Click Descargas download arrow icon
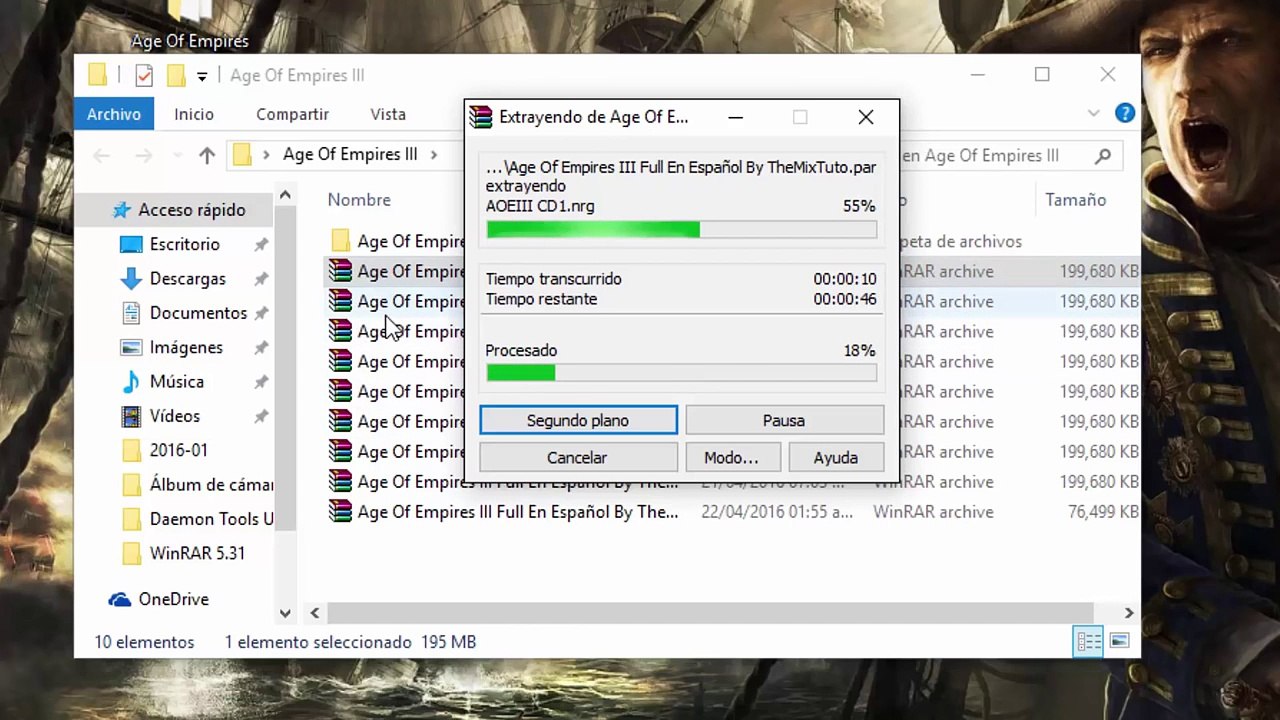This screenshot has width=1280, height=720. click(x=131, y=279)
